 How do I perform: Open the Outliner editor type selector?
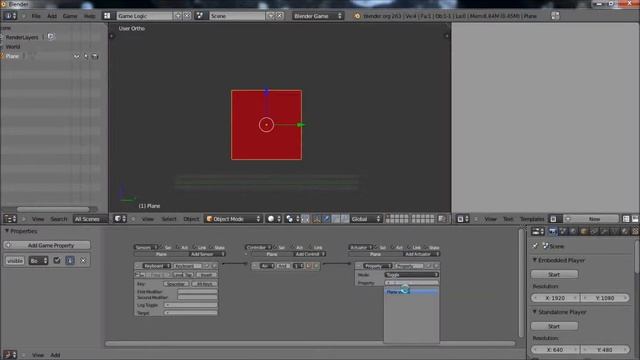pyautogui.click(x=10, y=219)
